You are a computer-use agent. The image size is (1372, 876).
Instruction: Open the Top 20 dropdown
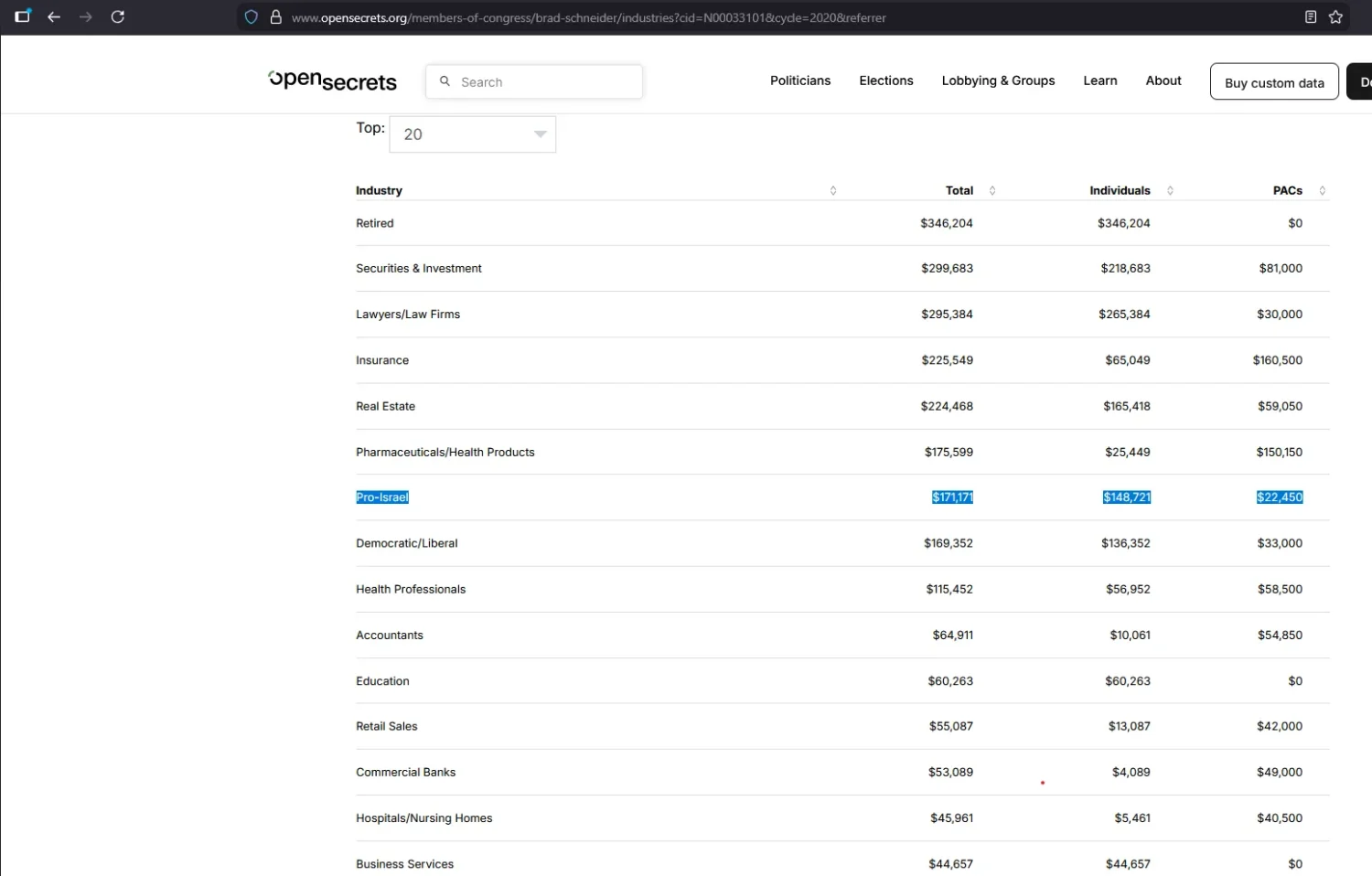[473, 134]
